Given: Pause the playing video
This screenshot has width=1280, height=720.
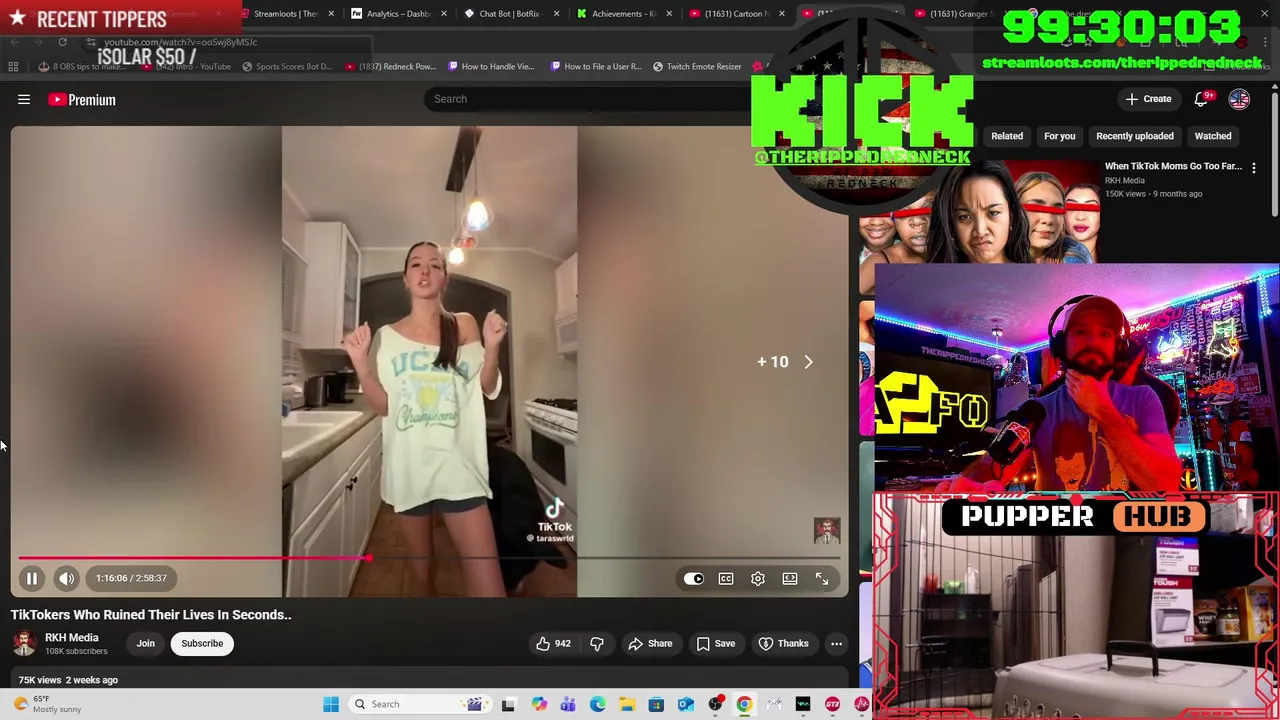Looking at the screenshot, I should [31, 578].
